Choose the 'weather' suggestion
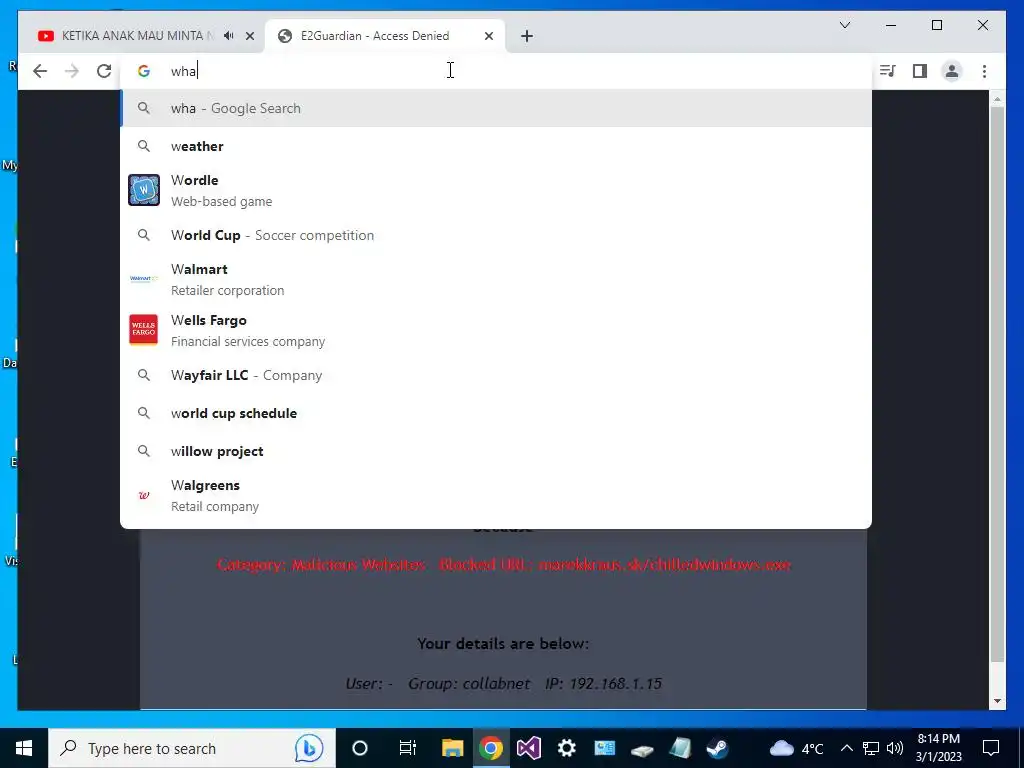This screenshot has width=1024, height=768. [496, 146]
